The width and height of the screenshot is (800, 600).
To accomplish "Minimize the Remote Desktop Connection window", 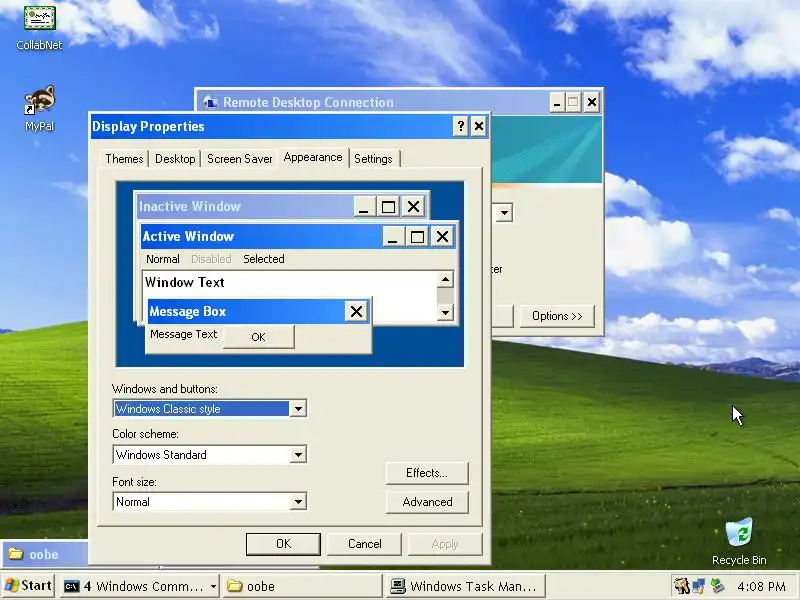I will 557,103.
